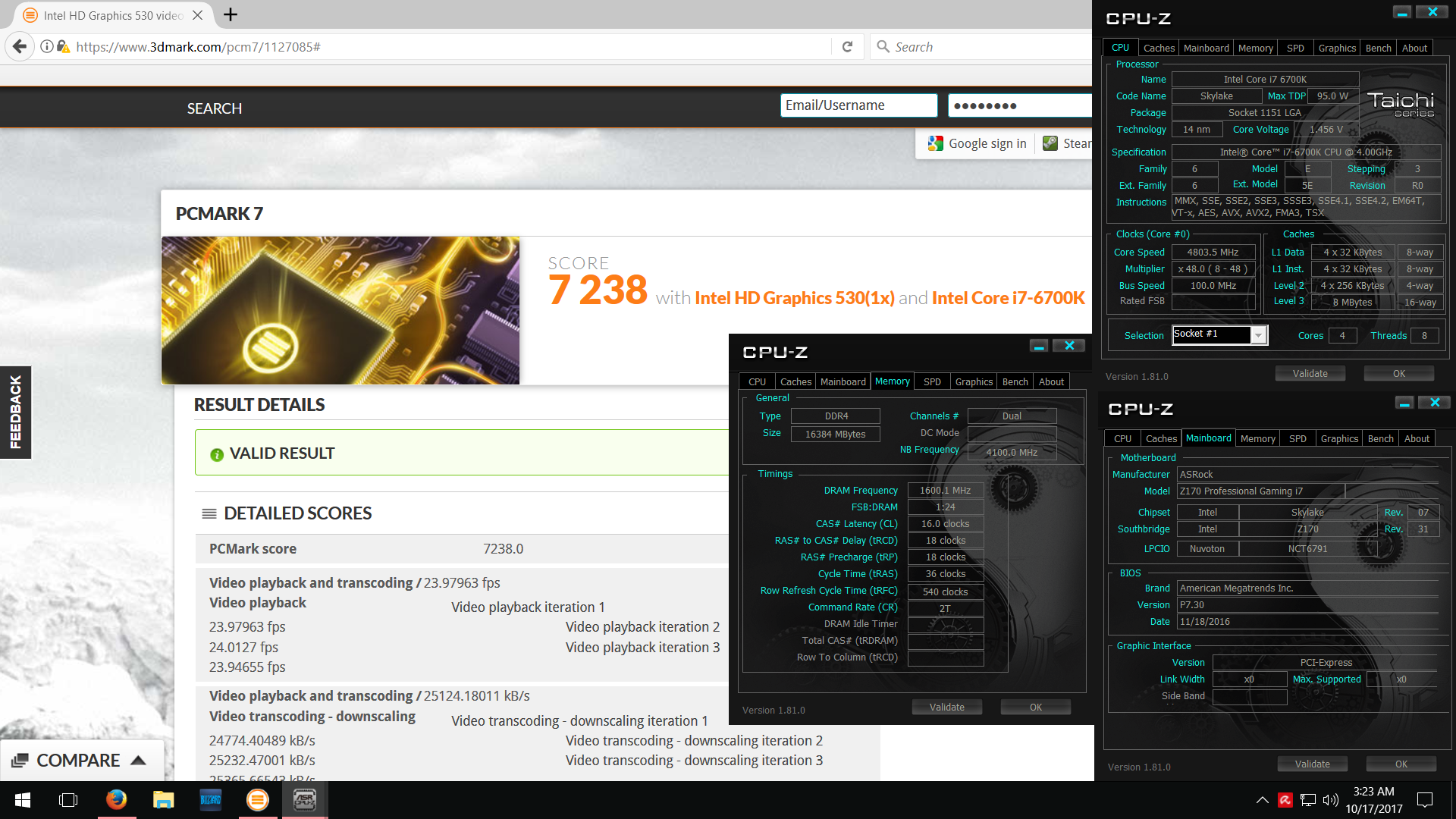Click the 3dmark URL address bar
The width and height of the screenshot is (1456, 819).
click(447, 47)
